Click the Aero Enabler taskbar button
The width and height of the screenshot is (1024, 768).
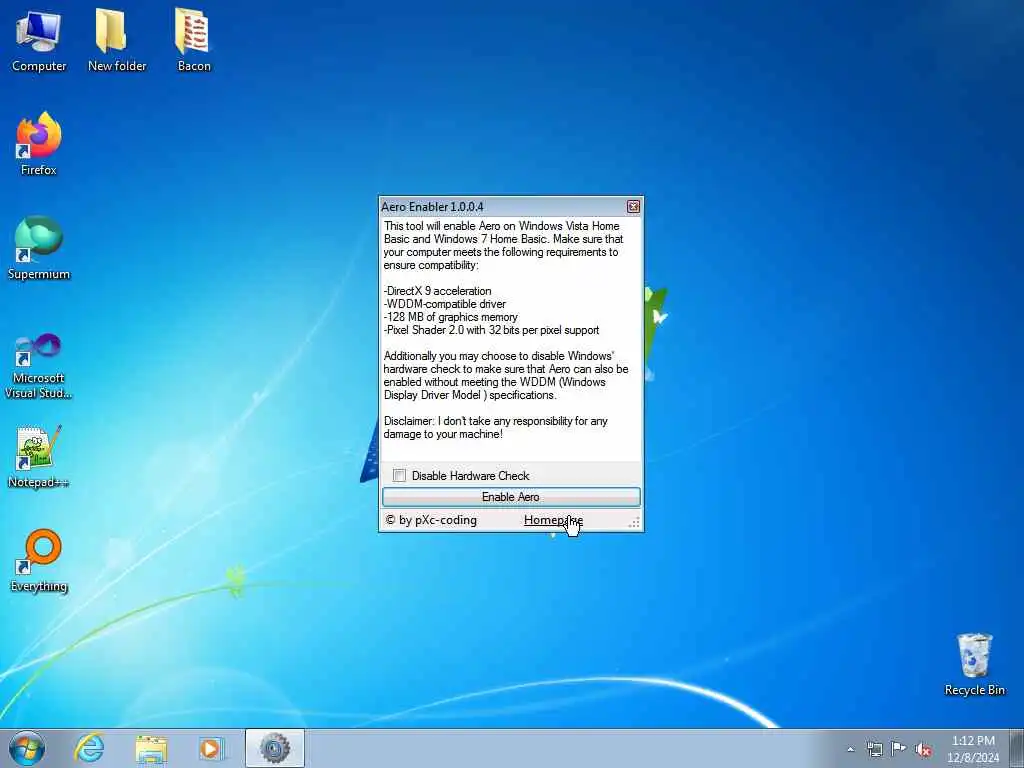click(x=275, y=748)
